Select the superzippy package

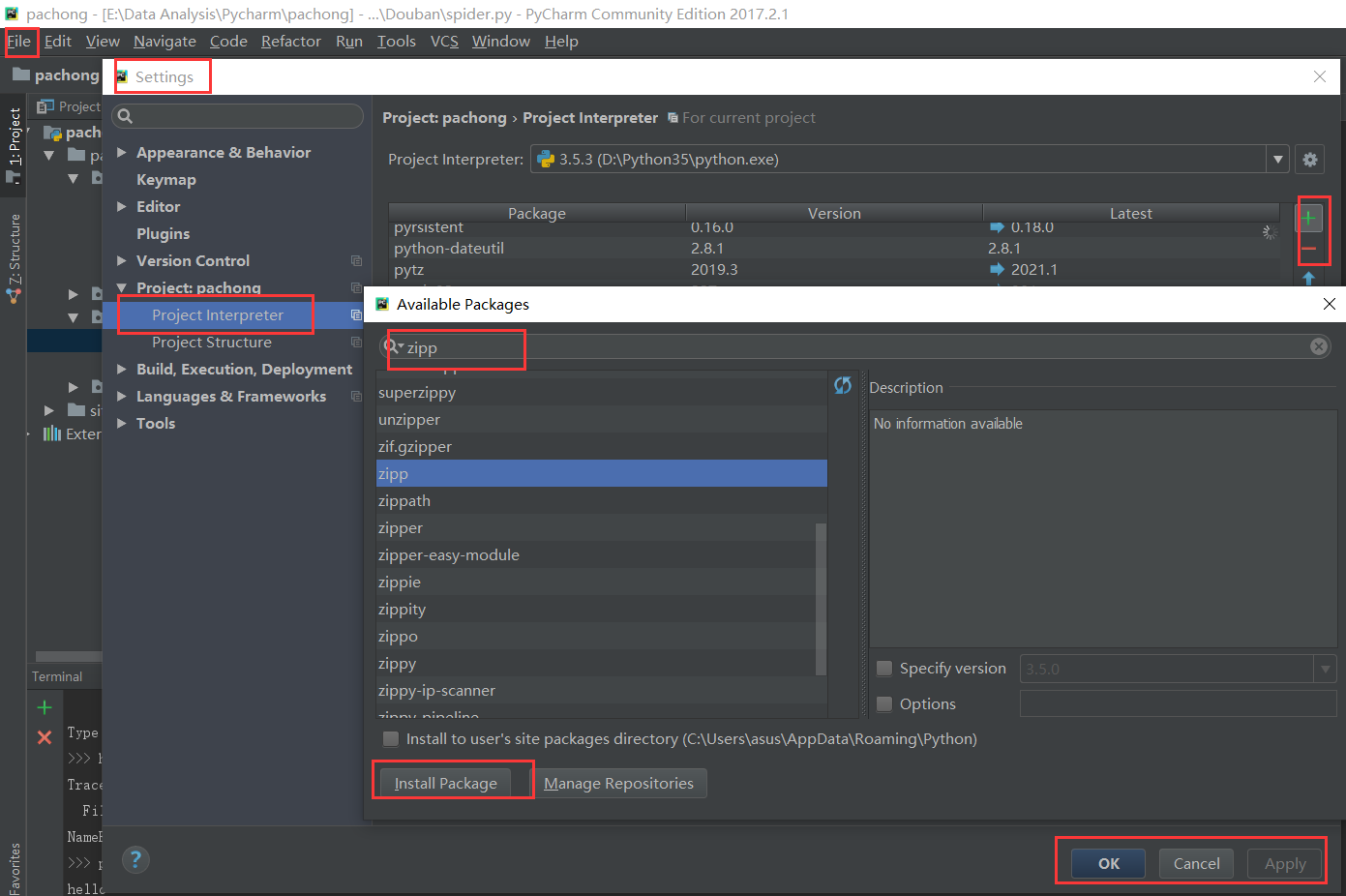click(x=601, y=393)
